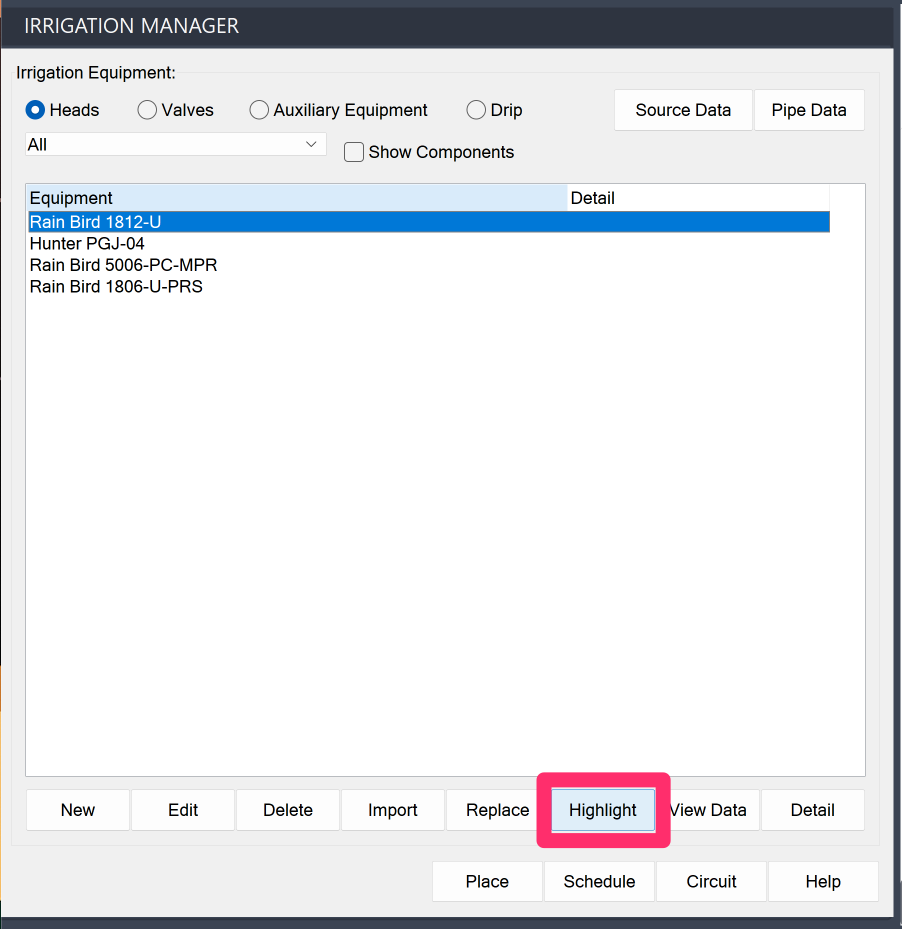Click the Circuit button
This screenshot has width=902, height=929.
coord(711,882)
